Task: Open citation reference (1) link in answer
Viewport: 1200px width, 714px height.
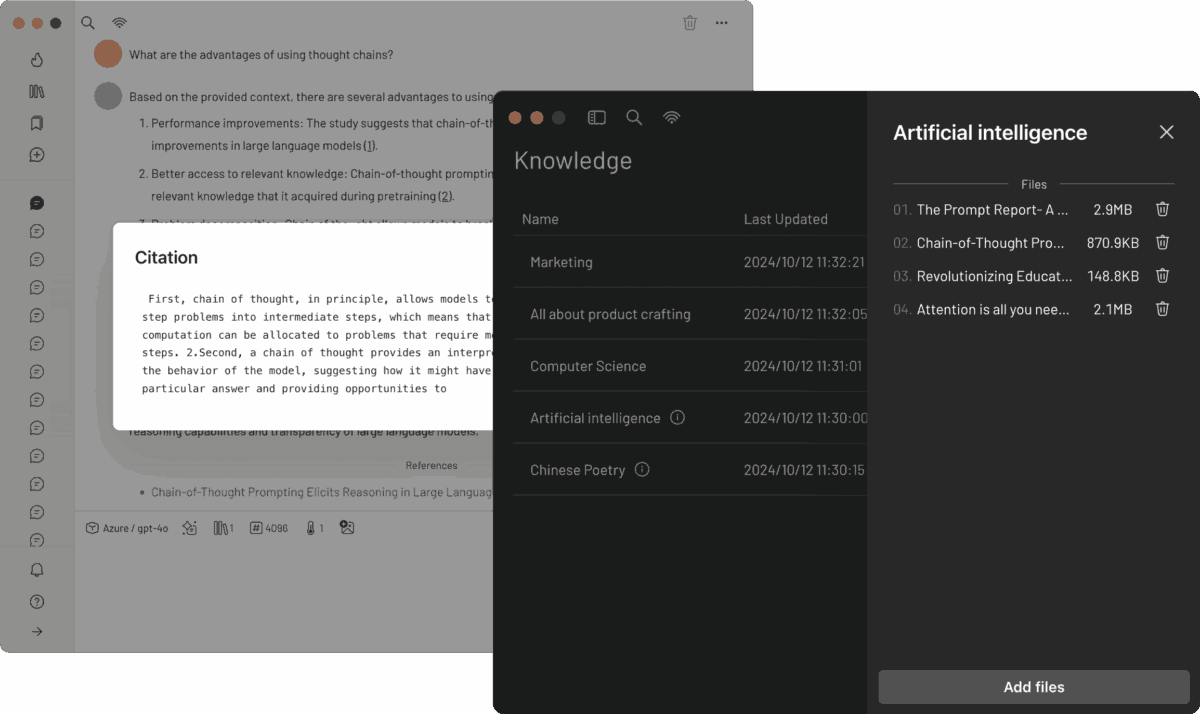Action: click(x=369, y=146)
